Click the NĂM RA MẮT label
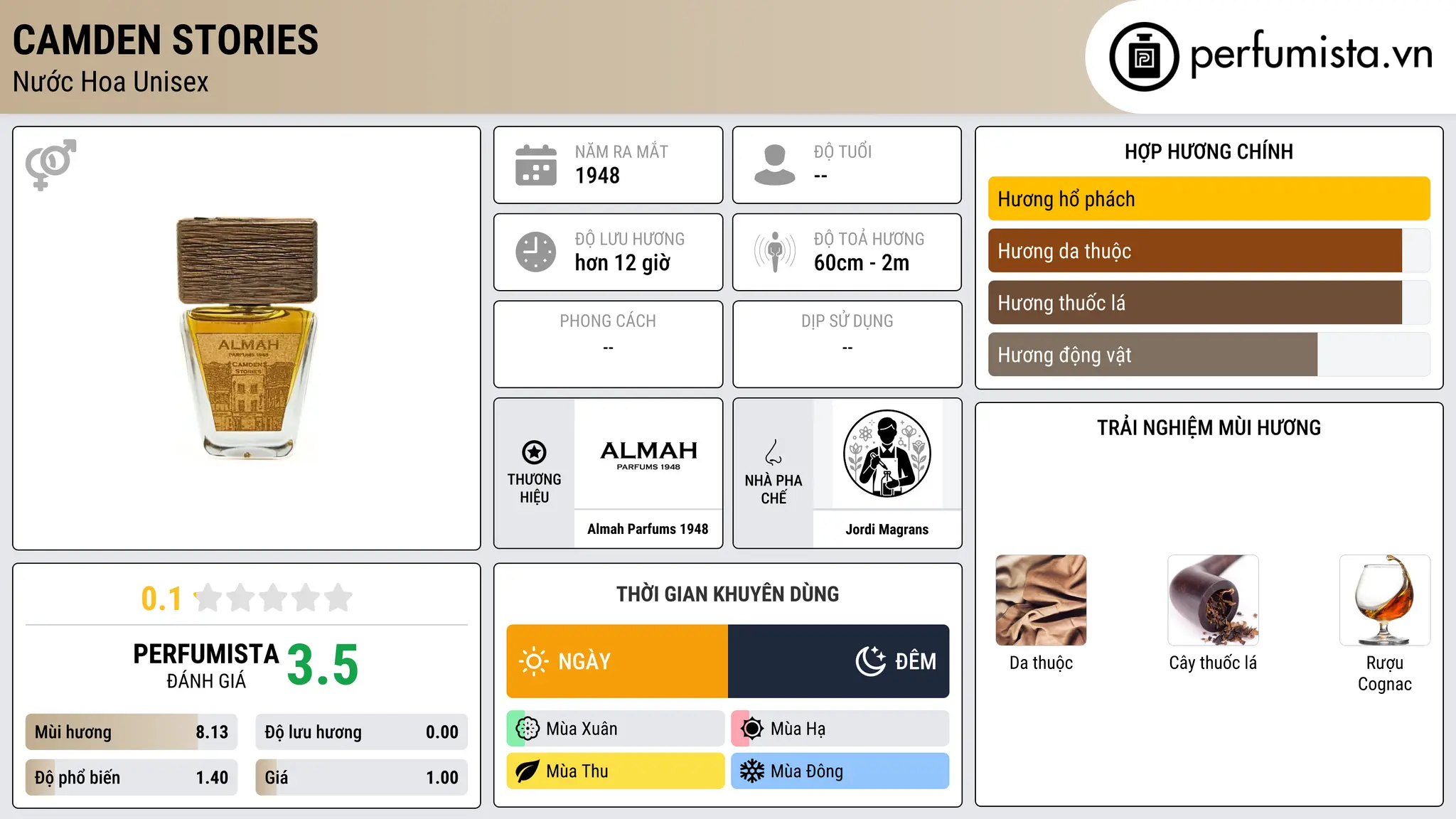This screenshot has height=819, width=1456. click(x=621, y=151)
